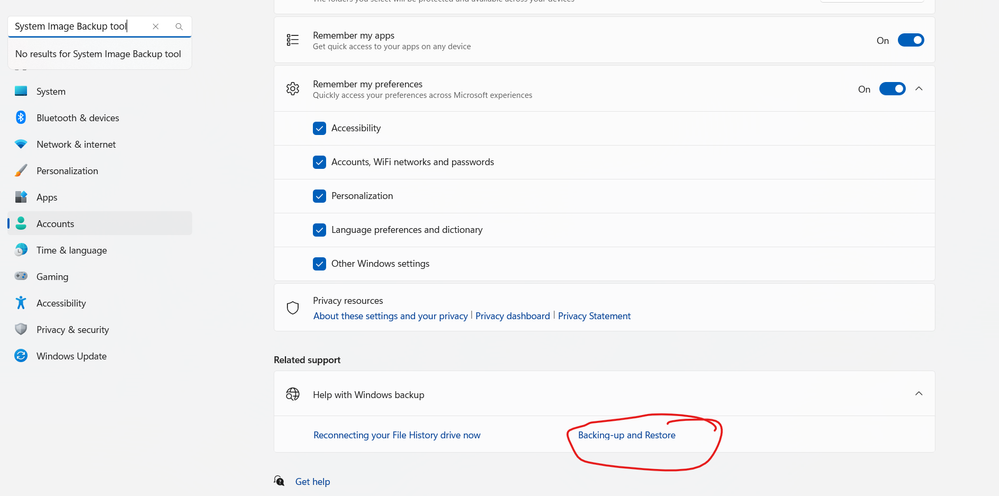
Task: Click the Apps icon in sidebar
Action: [21, 197]
